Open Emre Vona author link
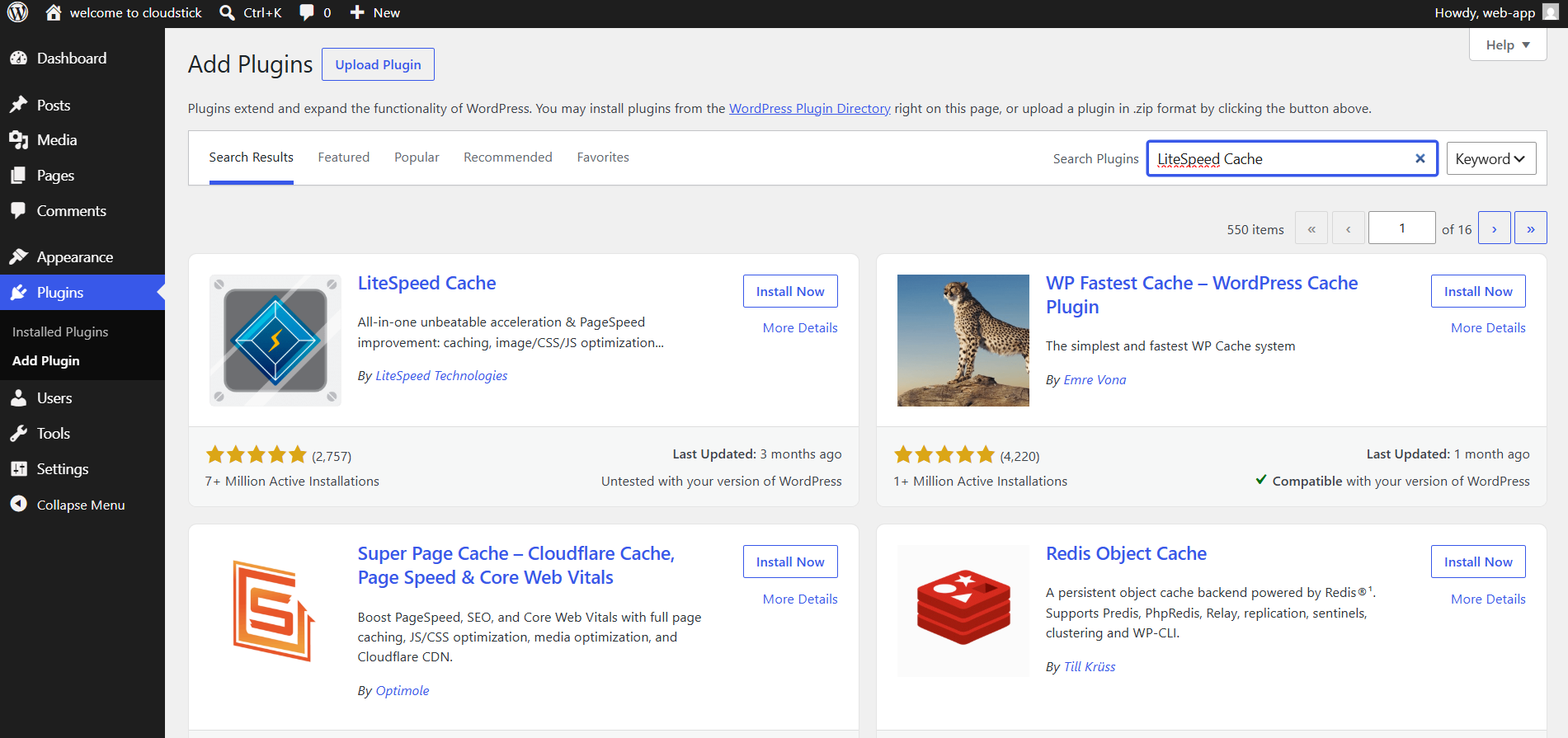 point(1095,379)
